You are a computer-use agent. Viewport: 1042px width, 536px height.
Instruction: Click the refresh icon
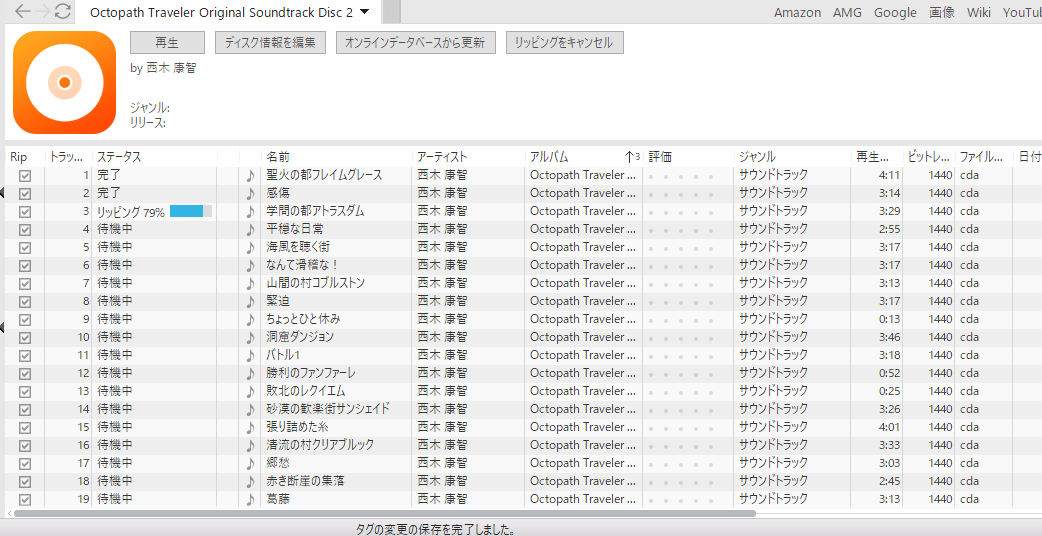62,11
